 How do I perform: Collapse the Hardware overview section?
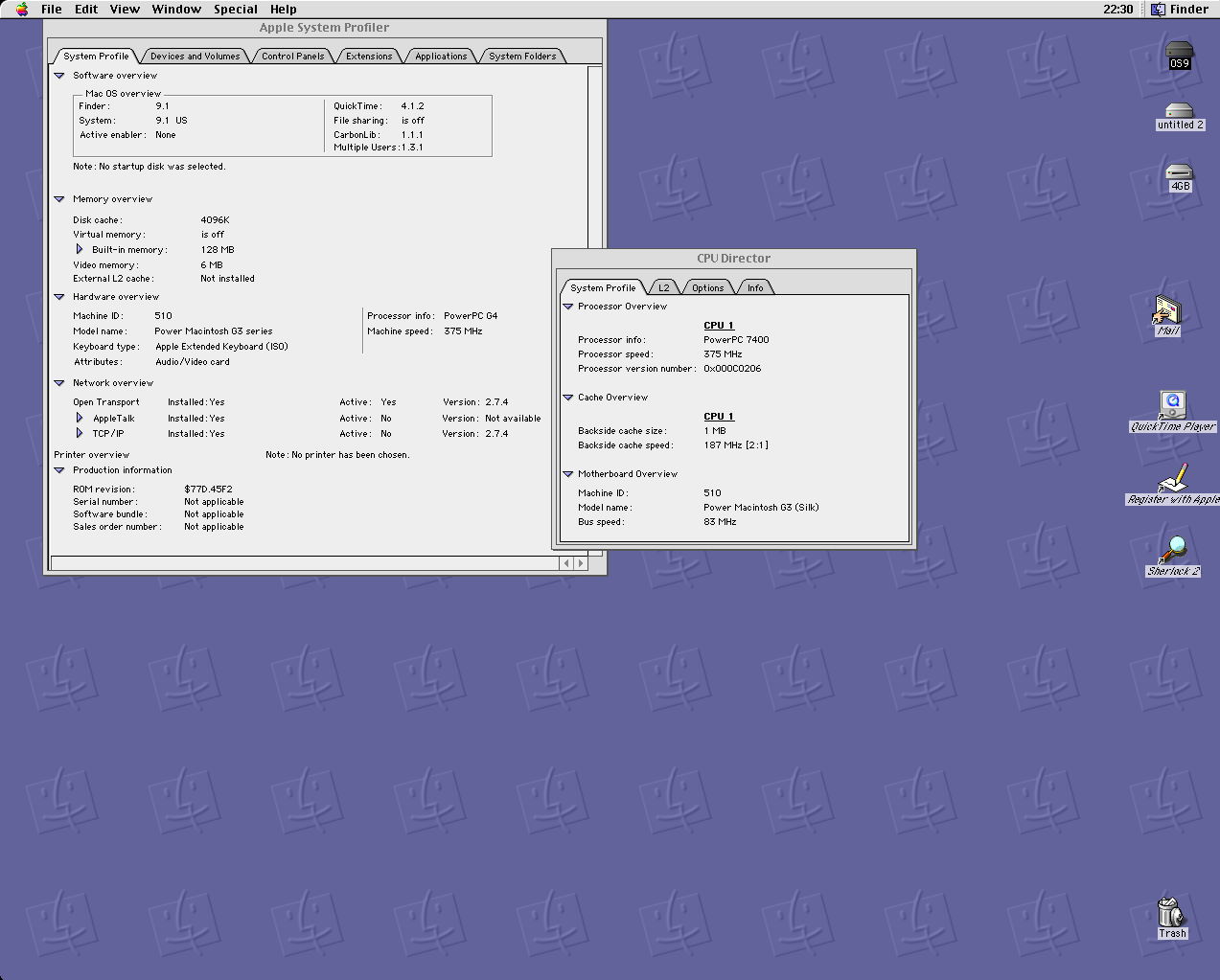coord(59,297)
